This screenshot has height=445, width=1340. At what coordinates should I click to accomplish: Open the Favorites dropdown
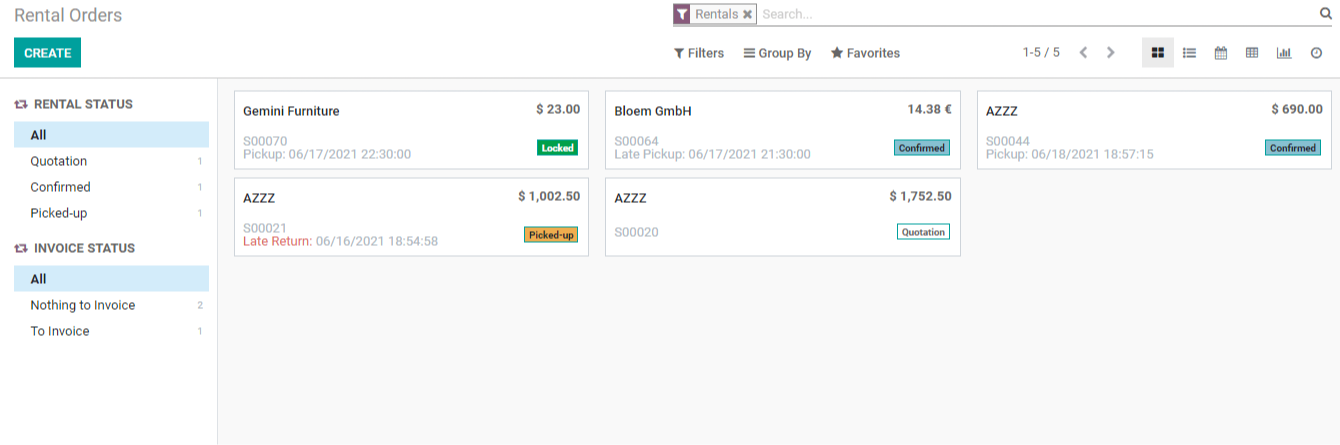pos(865,53)
